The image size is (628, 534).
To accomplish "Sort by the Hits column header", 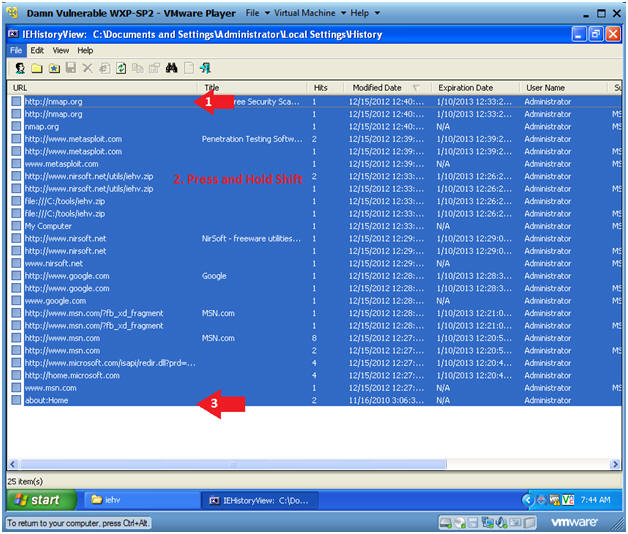I will pos(325,88).
